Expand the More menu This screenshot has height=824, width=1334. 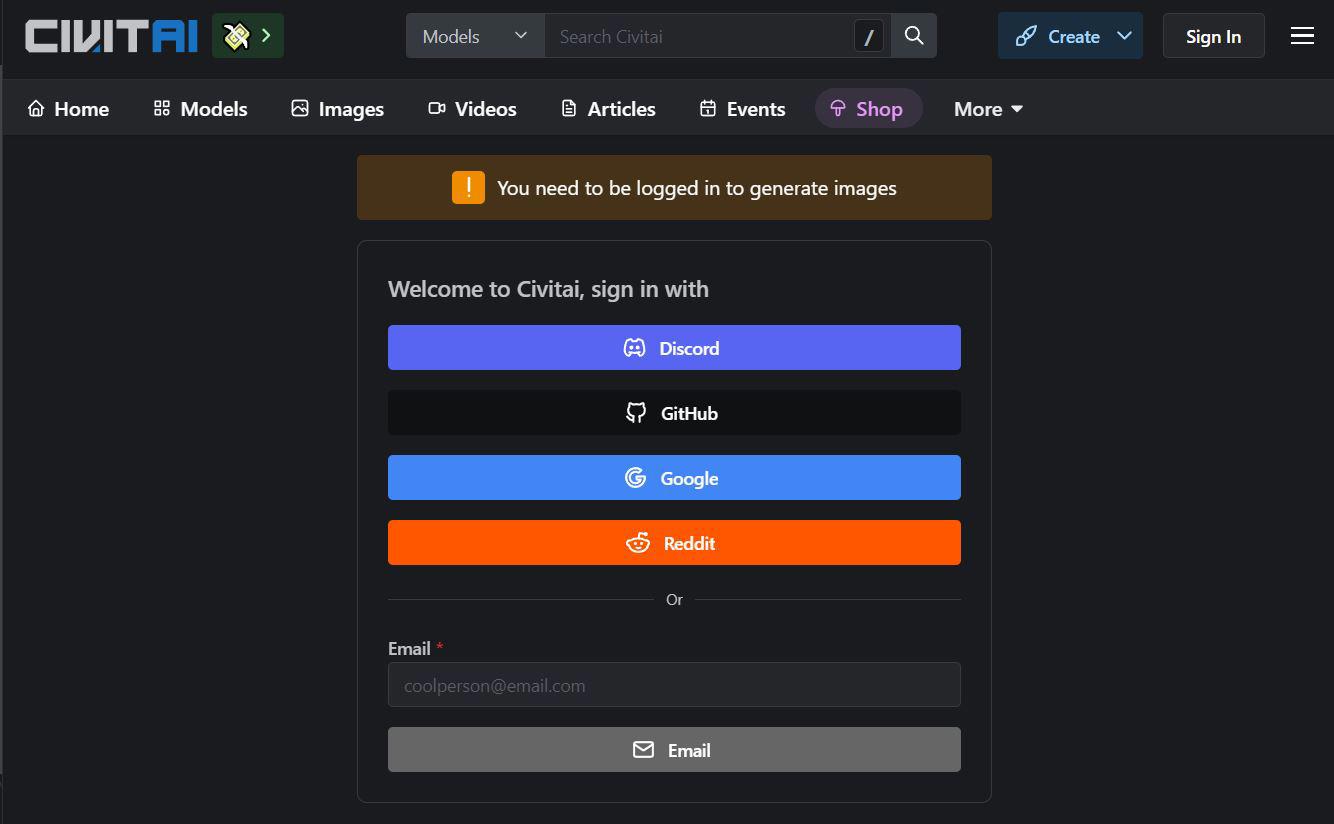988,109
